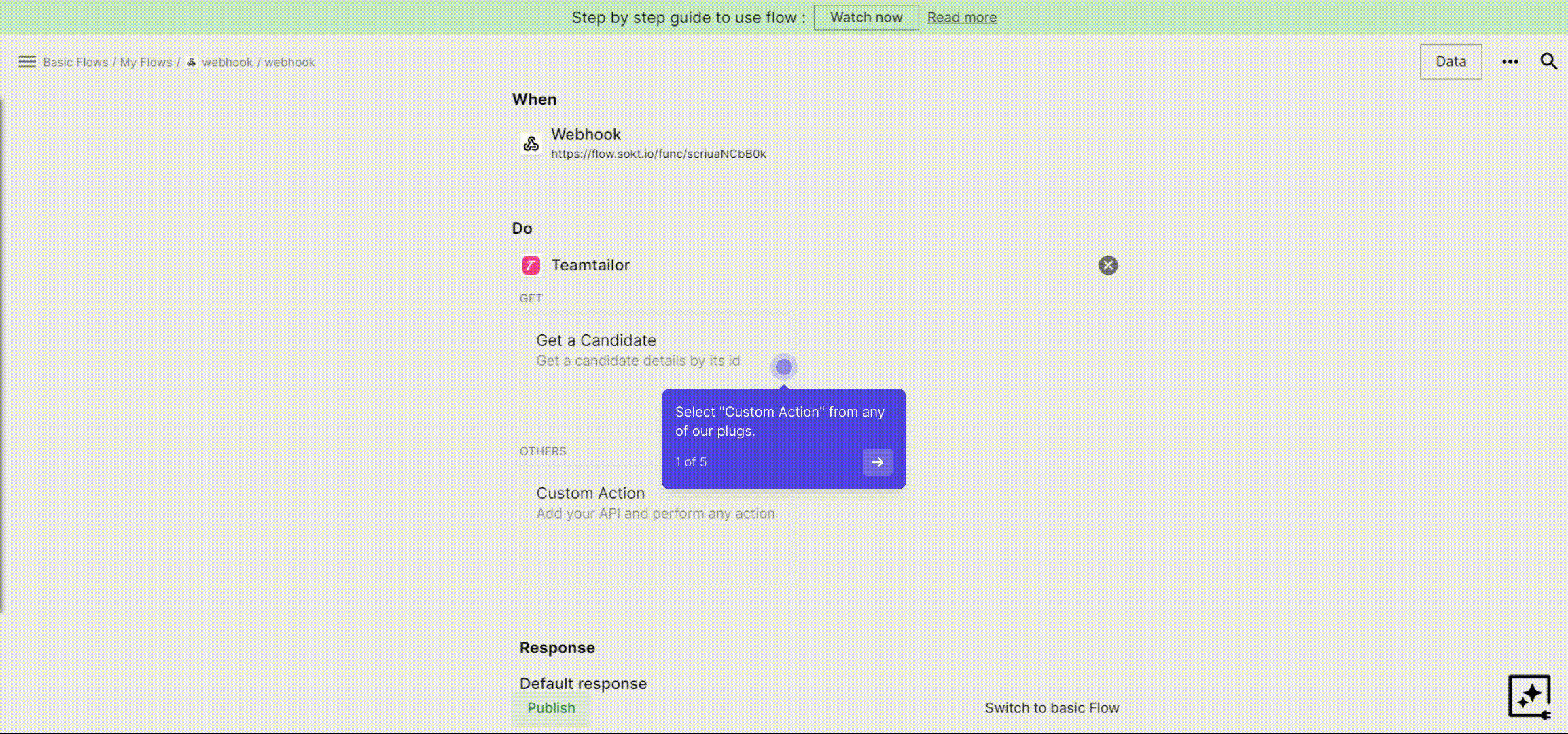This screenshot has width=1568, height=734.
Task: Go to My Flows breadcrumb
Action: [x=146, y=62]
